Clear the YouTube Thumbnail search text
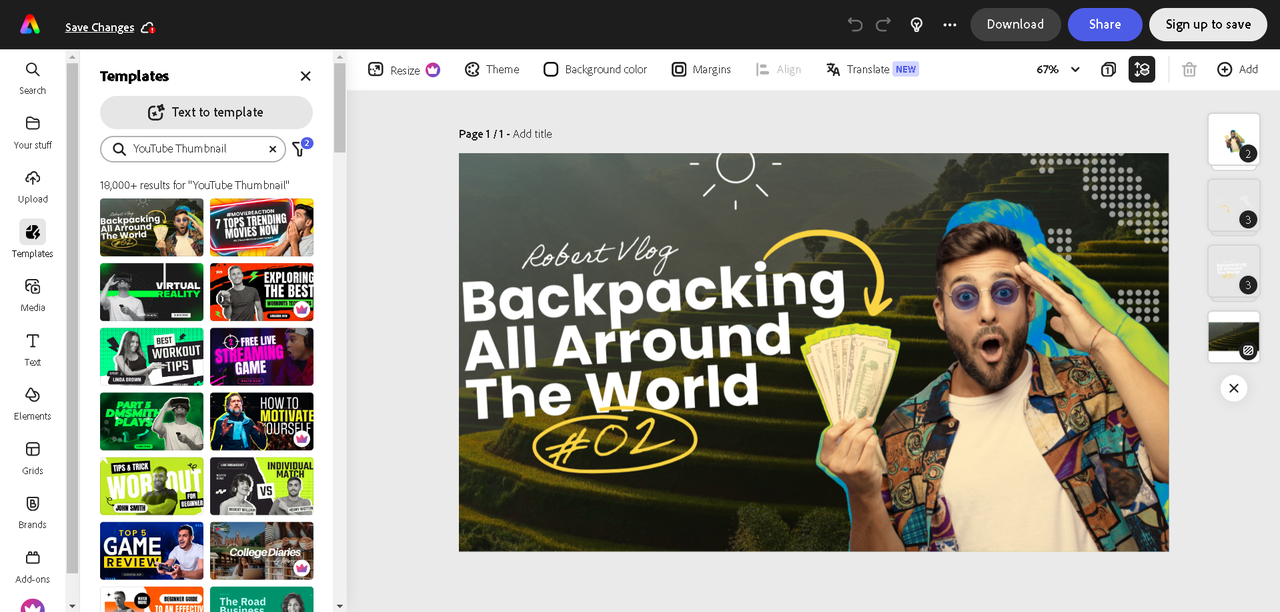This screenshot has width=1280, height=612. (272, 149)
